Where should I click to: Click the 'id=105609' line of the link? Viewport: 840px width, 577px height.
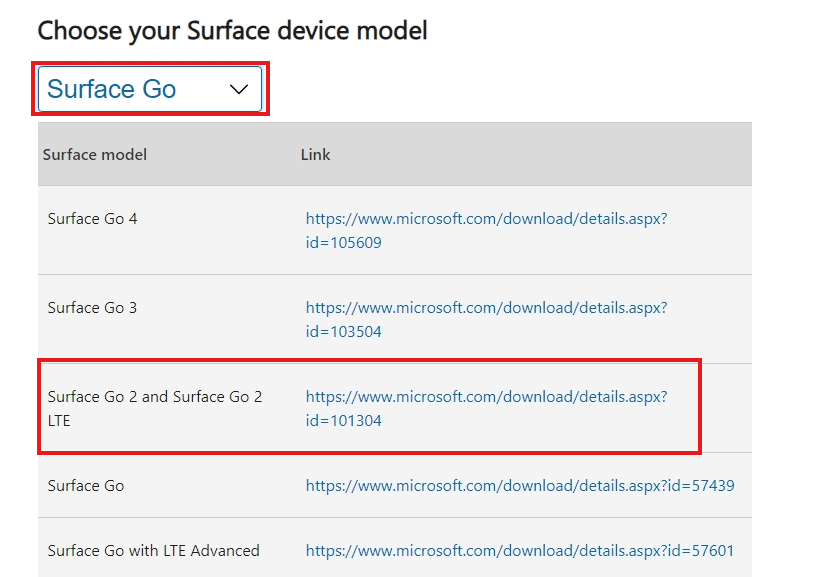click(x=343, y=243)
